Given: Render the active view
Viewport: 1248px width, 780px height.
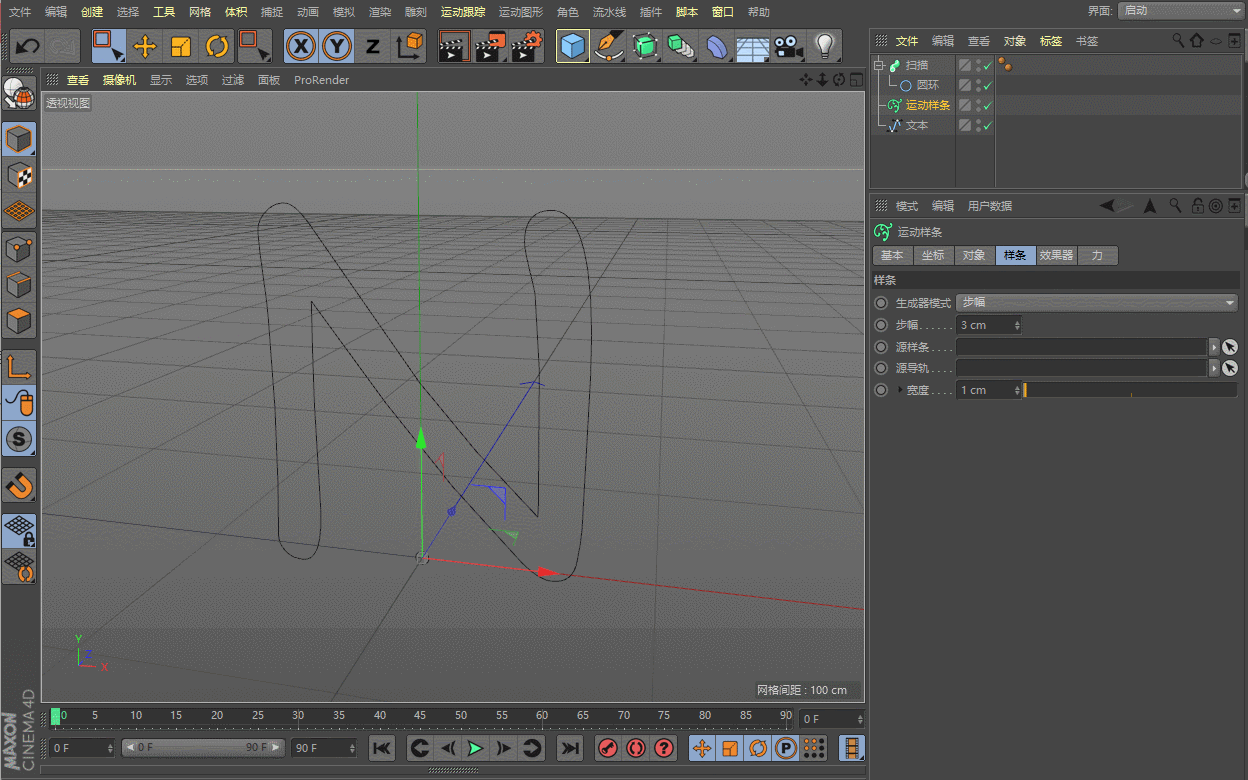Looking at the screenshot, I should 454,46.
